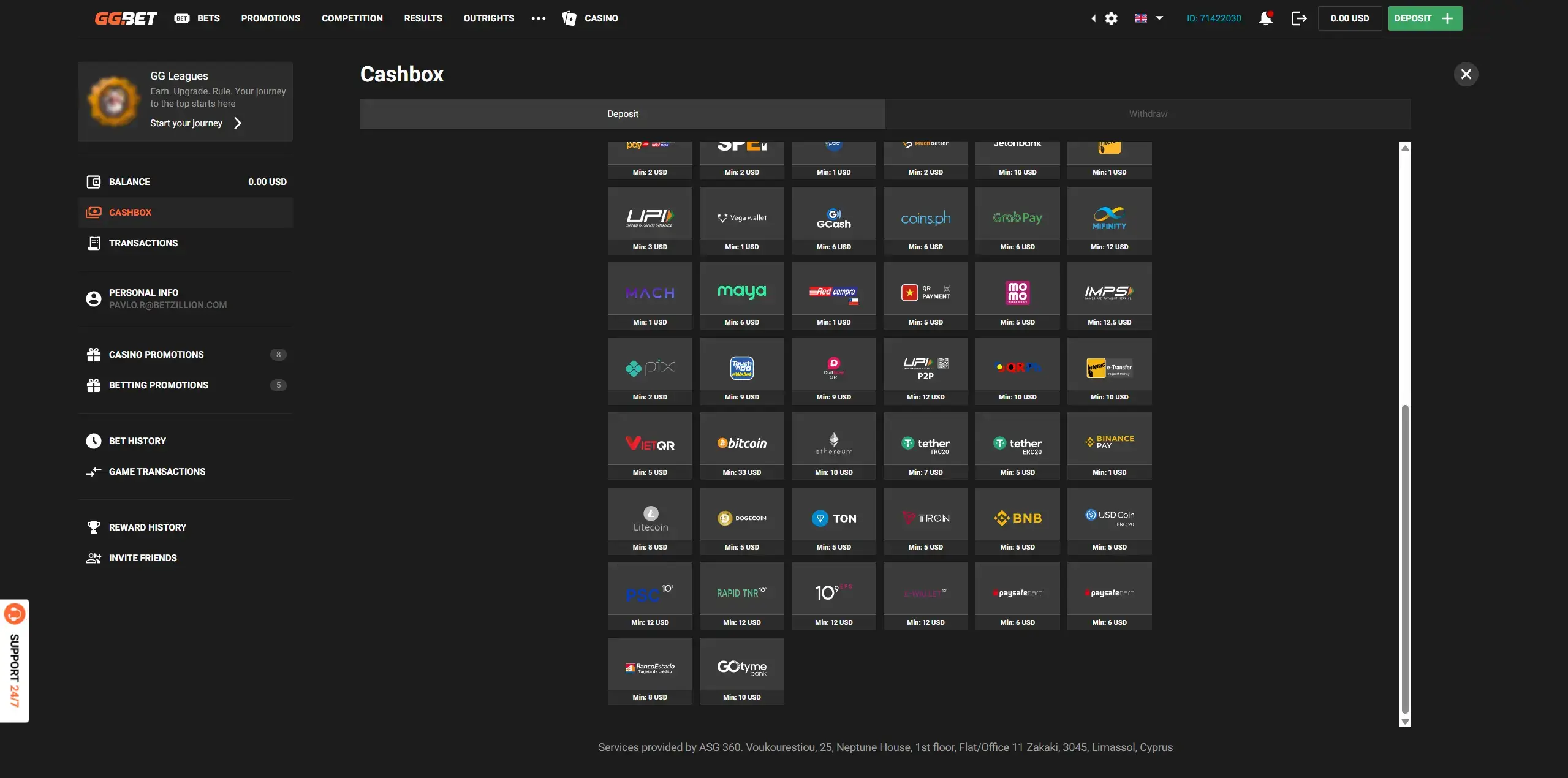1568x778 pixels.
Task: Close the Cashbox panel
Action: (1466, 74)
